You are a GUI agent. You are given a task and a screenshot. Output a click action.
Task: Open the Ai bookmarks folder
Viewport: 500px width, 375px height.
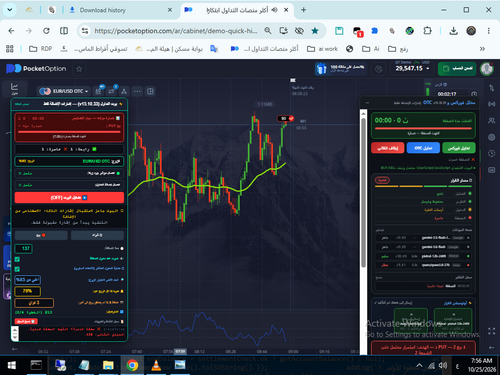(x=371, y=49)
